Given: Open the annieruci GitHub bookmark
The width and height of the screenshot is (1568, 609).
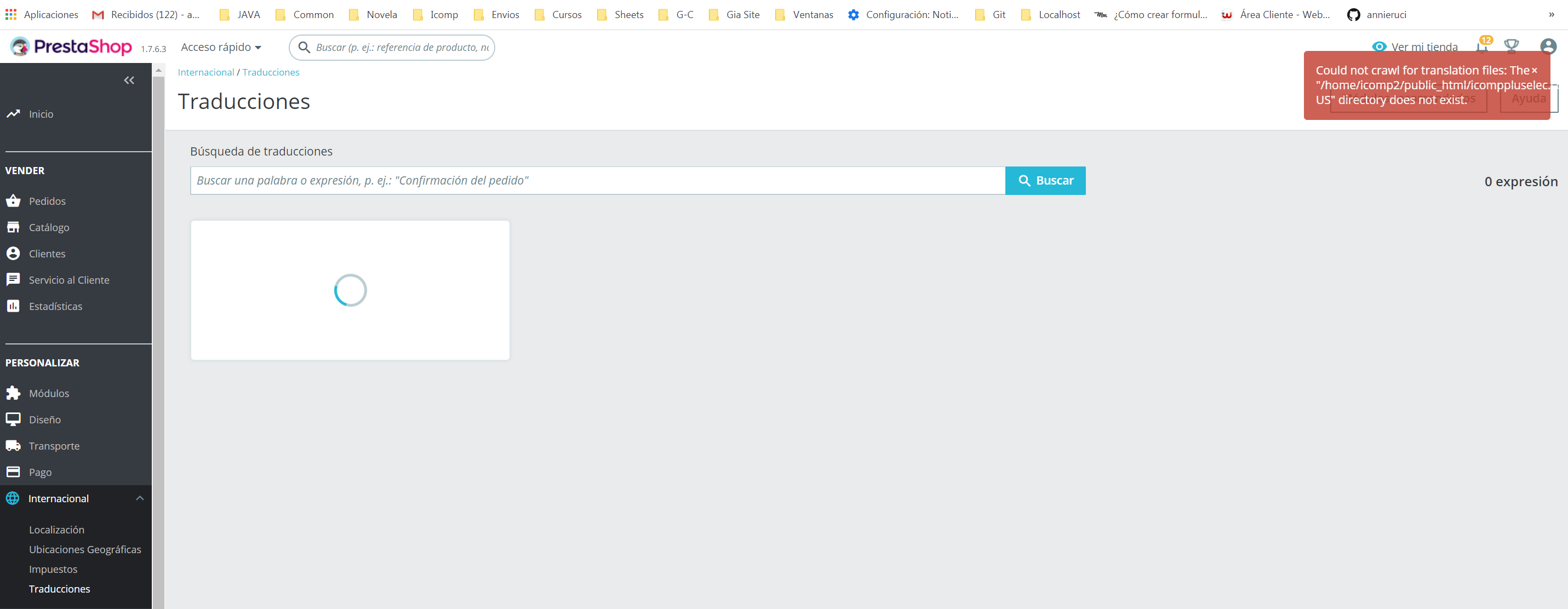Looking at the screenshot, I should pyautogui.click(x=1376, y=14).
